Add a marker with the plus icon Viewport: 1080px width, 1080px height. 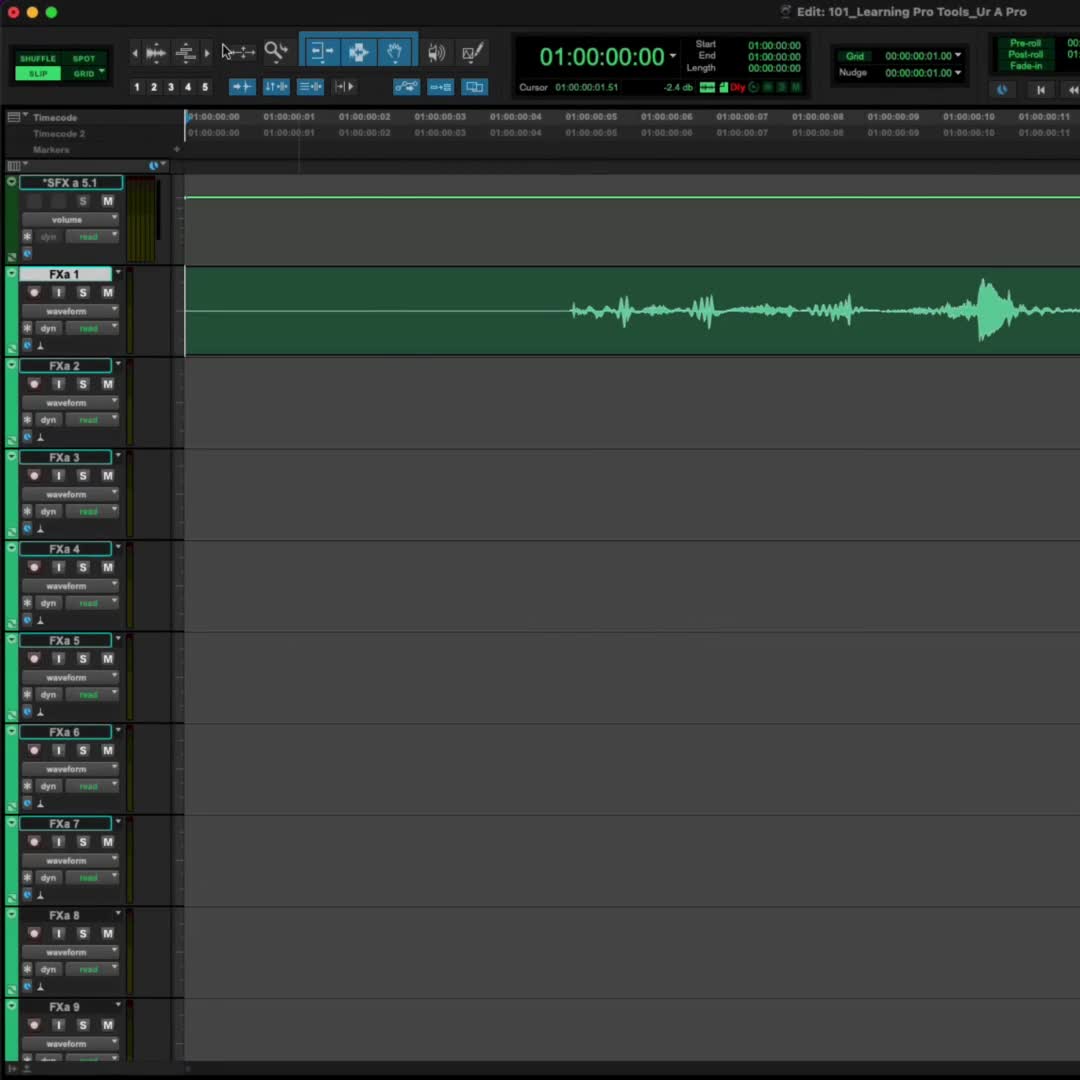point(177,149)
